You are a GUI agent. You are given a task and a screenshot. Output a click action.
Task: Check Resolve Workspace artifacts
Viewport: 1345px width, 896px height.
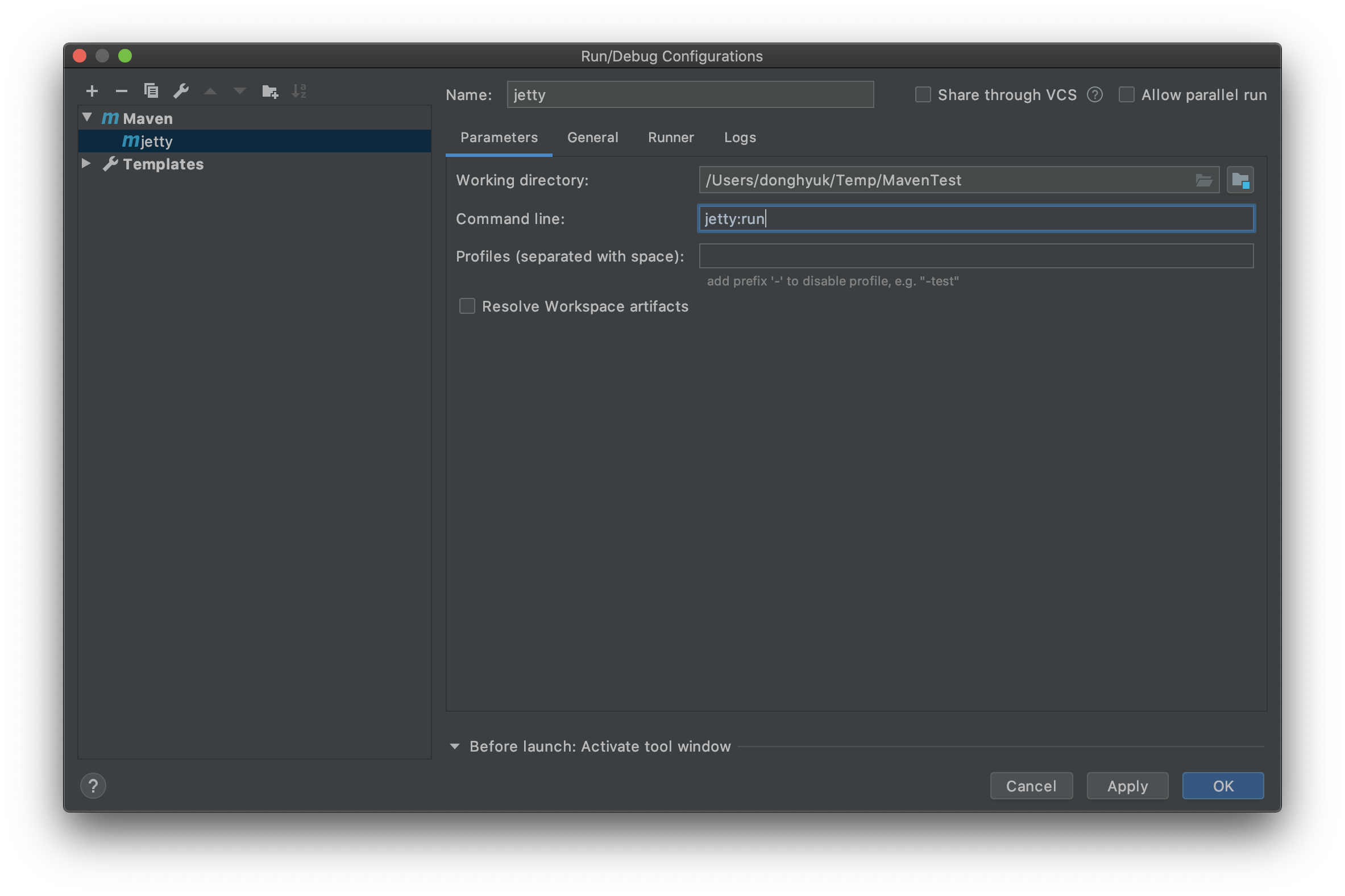point(467,306)
